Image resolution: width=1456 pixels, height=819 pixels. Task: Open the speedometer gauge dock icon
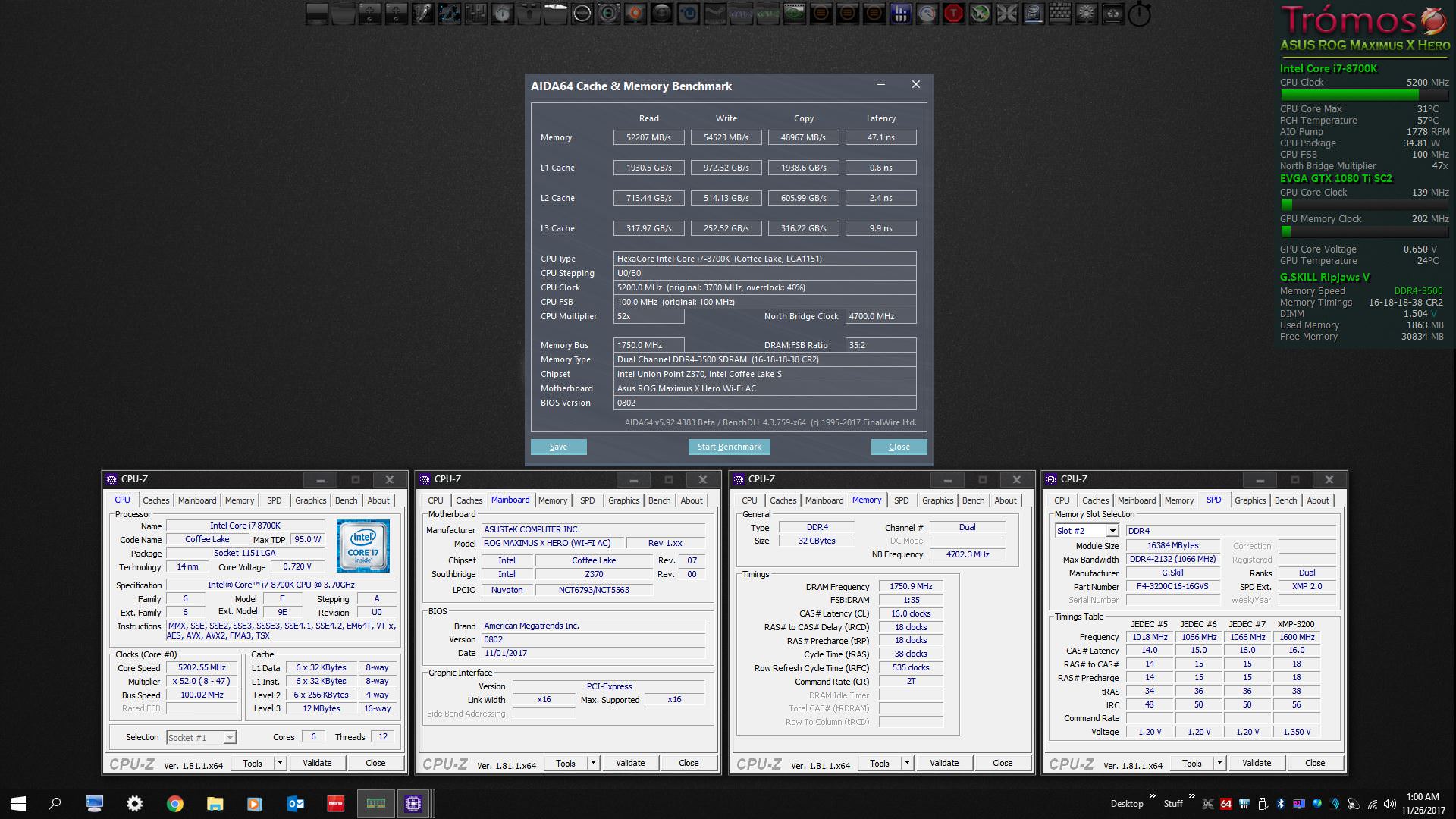click(927, 13)
